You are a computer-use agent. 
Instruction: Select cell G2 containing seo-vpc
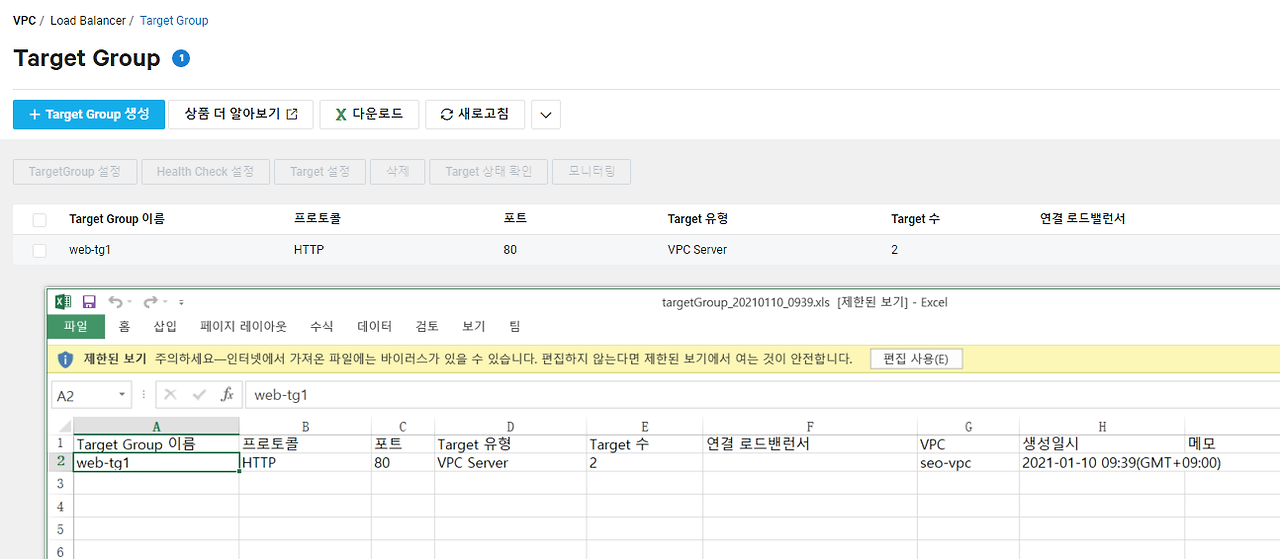(968, 463)
